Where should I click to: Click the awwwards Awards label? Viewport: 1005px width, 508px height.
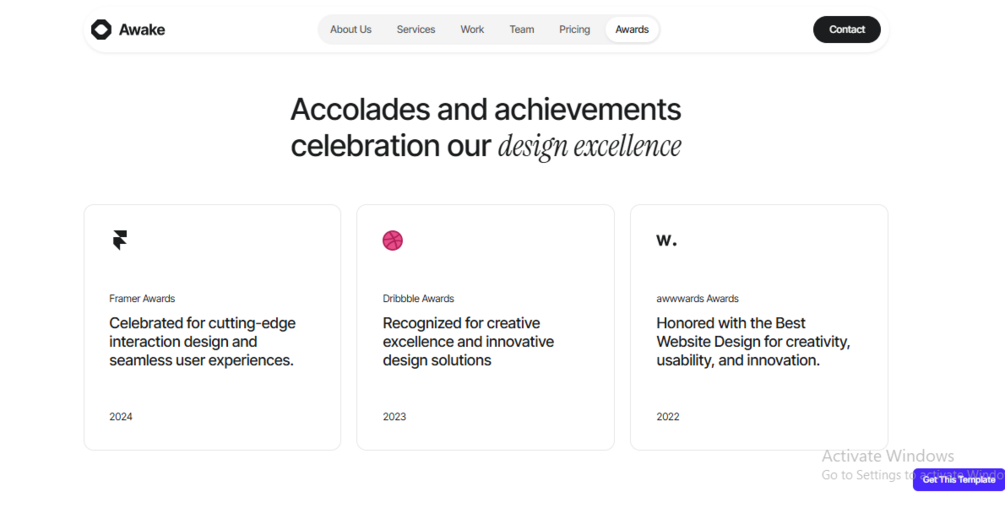click(697, 299)
